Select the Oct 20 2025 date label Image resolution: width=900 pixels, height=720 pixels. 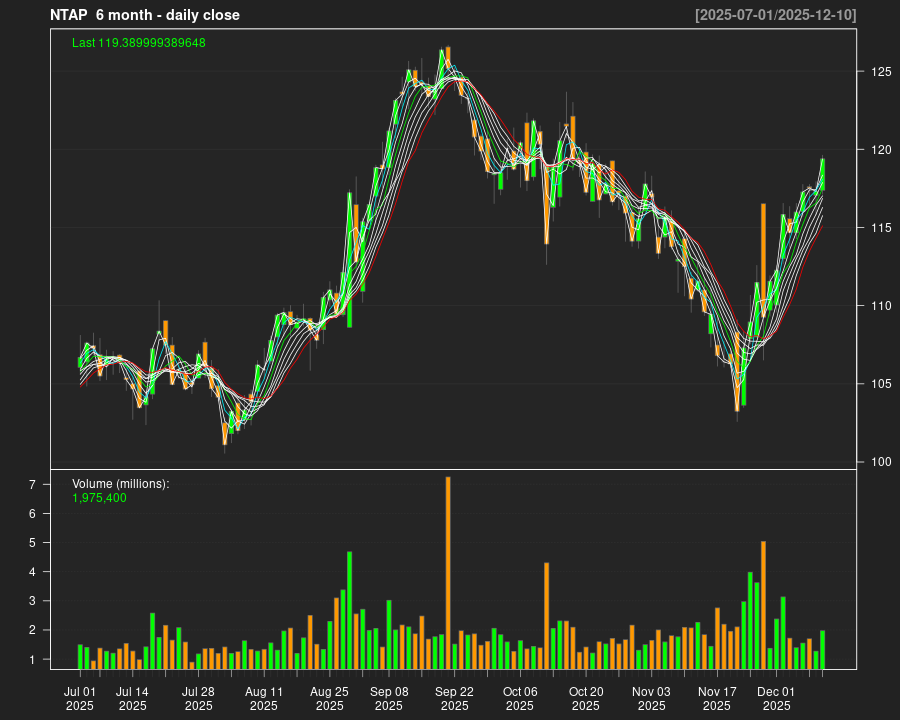coord(586,698)
